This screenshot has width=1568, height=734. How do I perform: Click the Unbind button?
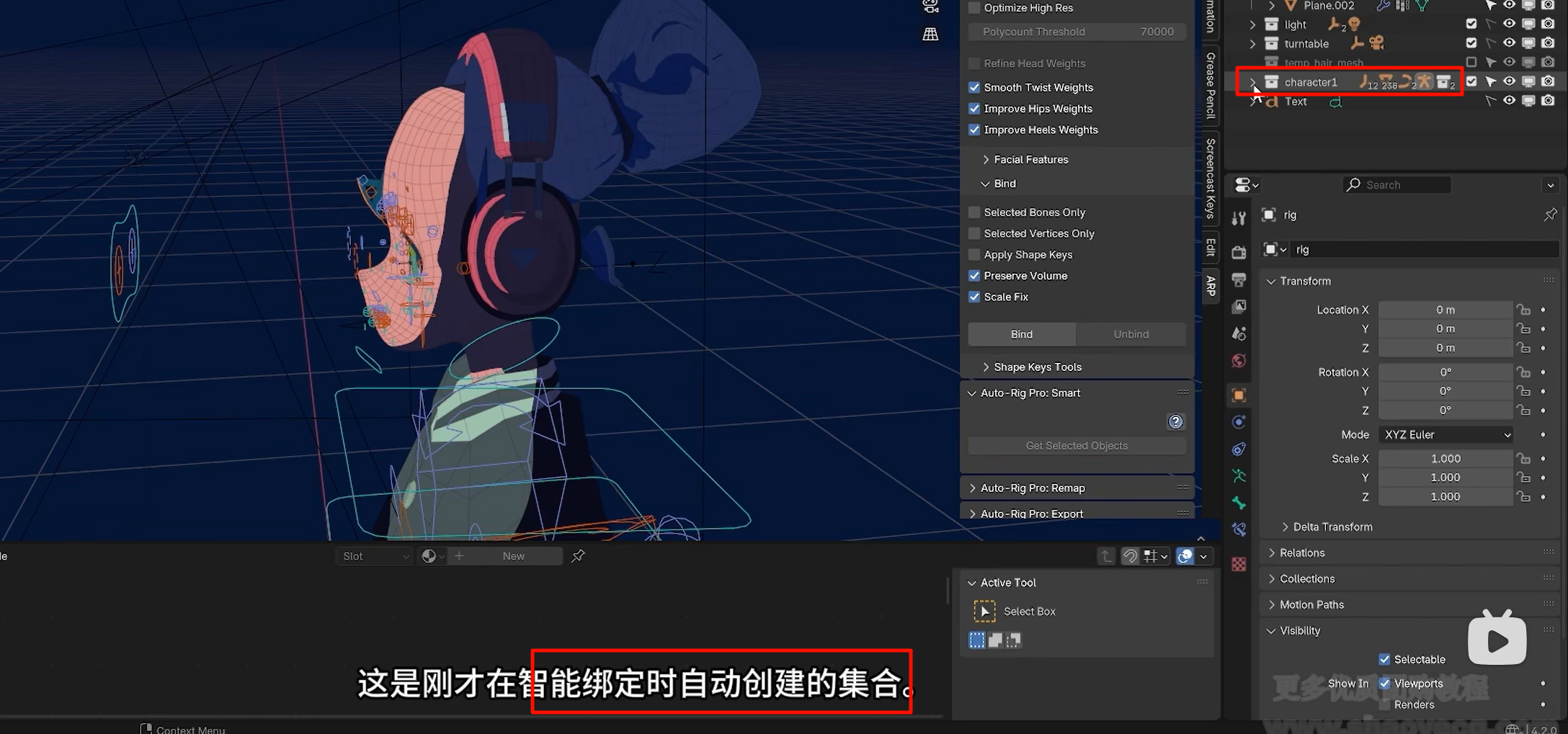point(1131,334)
